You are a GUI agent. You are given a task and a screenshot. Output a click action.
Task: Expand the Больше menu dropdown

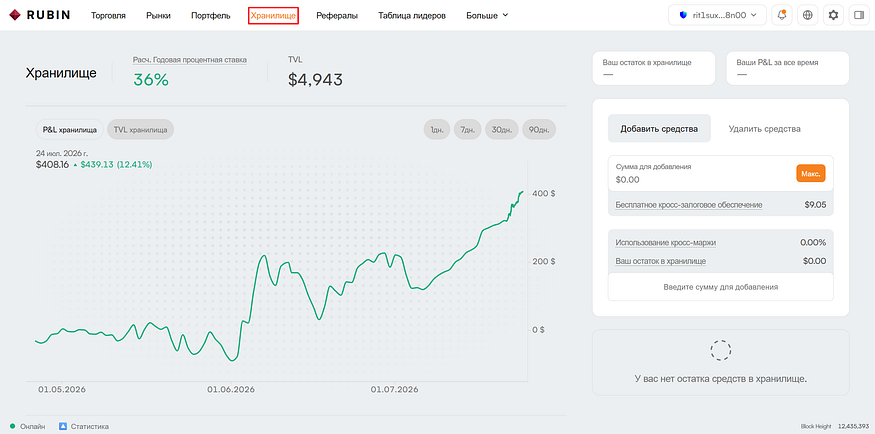(x=487, y=16)
